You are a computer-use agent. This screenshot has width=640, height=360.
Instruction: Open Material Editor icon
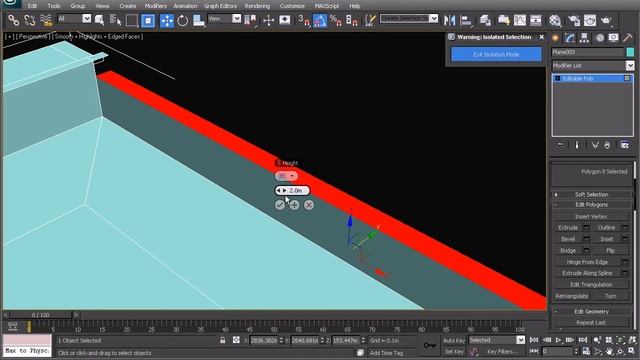tap(555, 20)
